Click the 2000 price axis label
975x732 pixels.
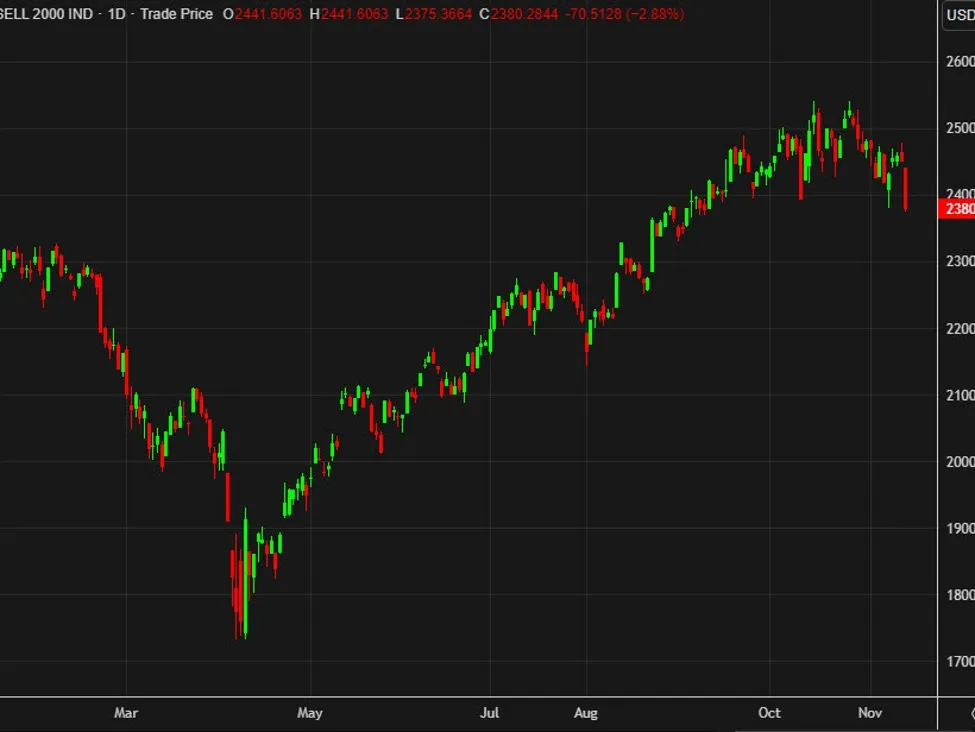959,462
